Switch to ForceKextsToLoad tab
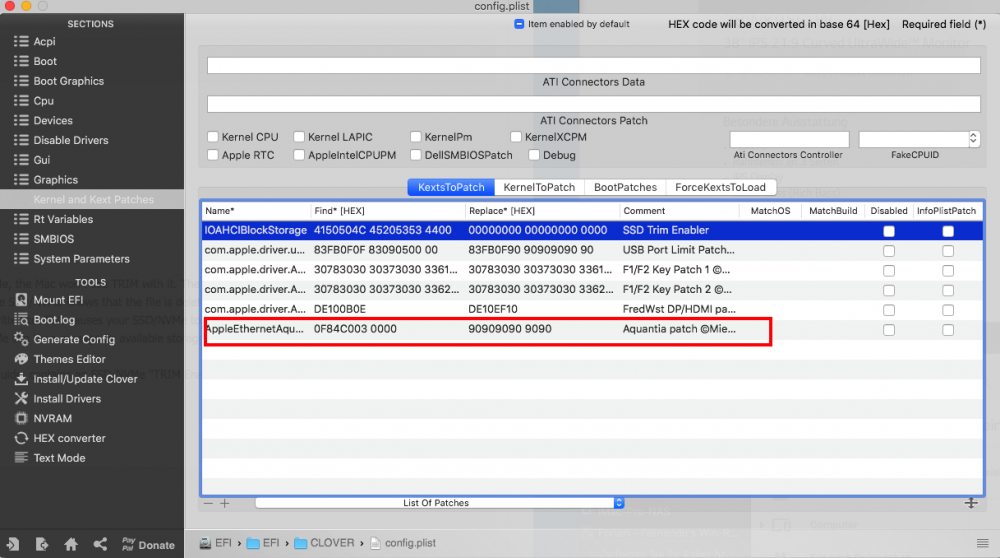 (x=720, y=187)
